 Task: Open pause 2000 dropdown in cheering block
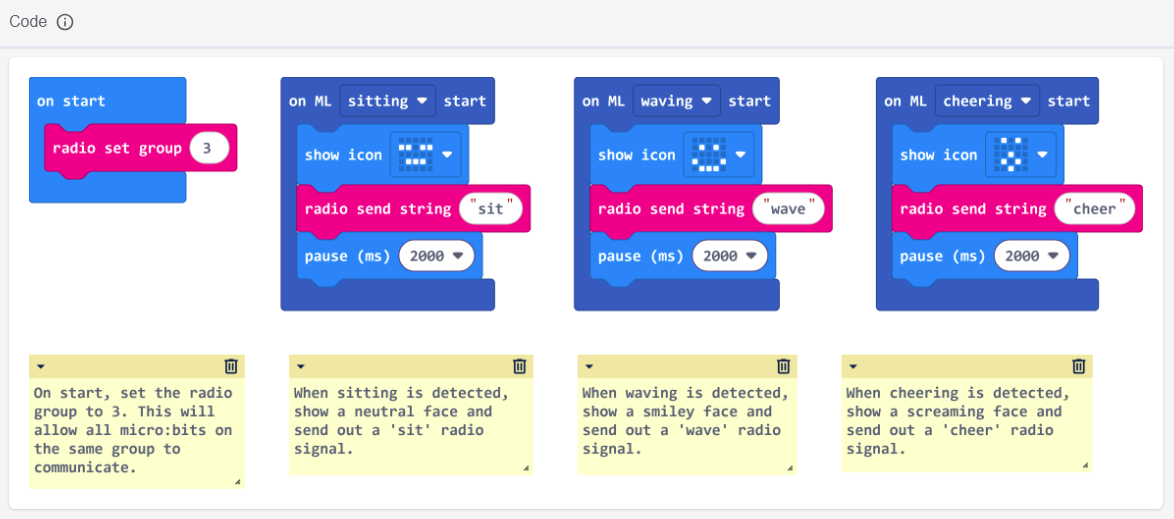1030,256
